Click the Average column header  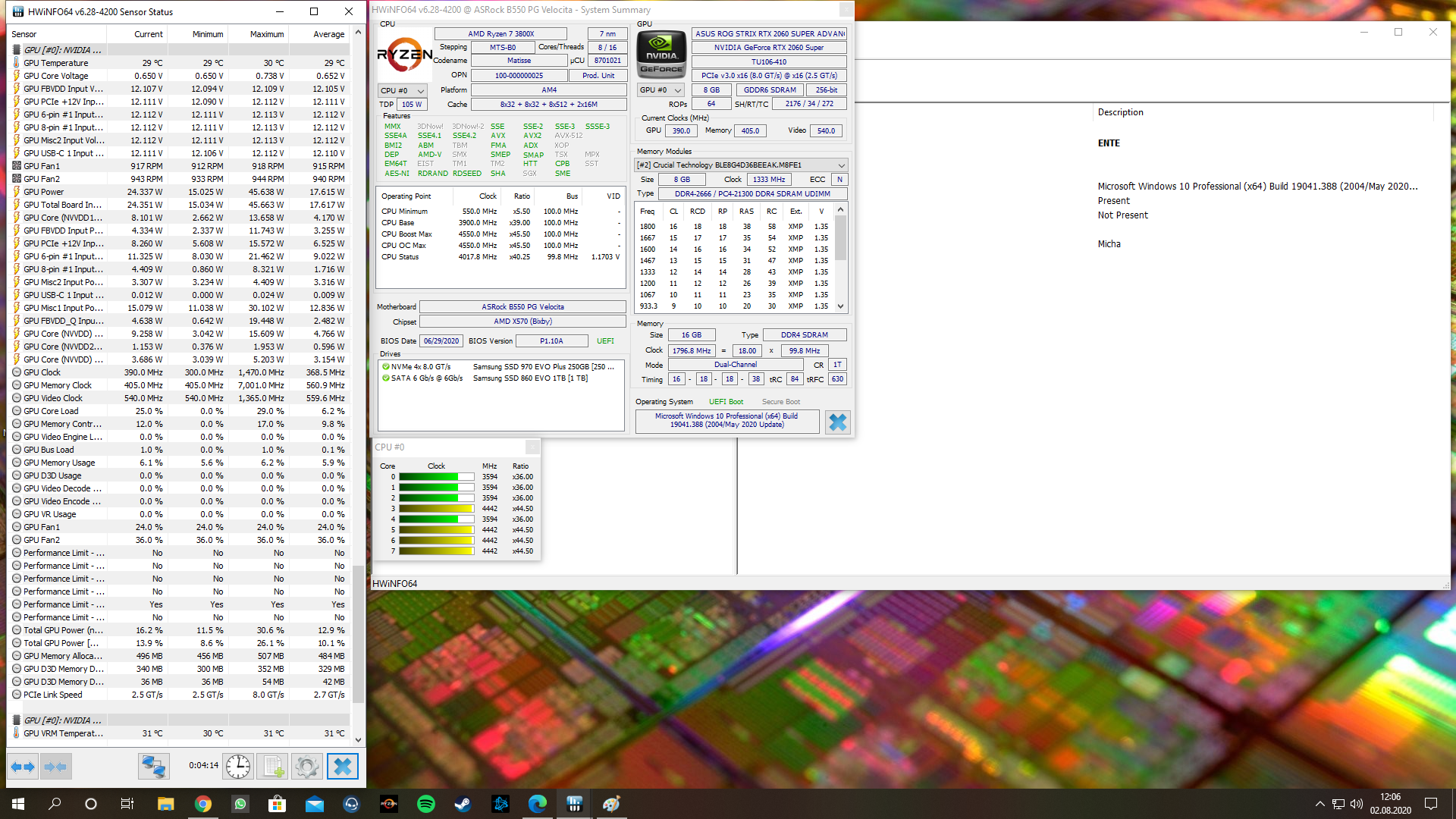click(x=318, y=34)
